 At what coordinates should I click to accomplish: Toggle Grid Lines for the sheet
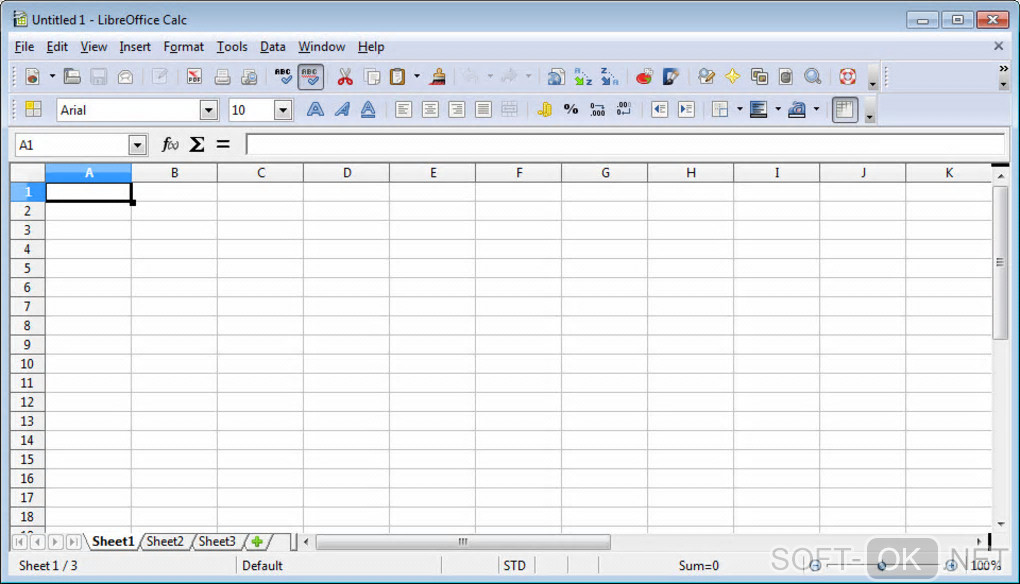coord(844,109)
